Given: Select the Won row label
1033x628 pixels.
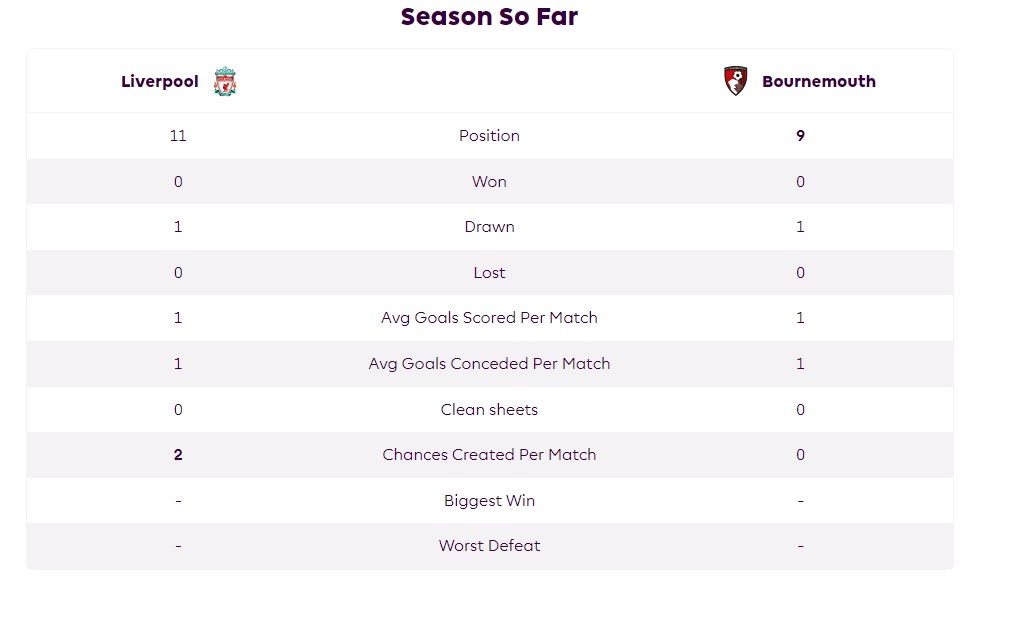Looking at the screenshot, I should [489, 182].
